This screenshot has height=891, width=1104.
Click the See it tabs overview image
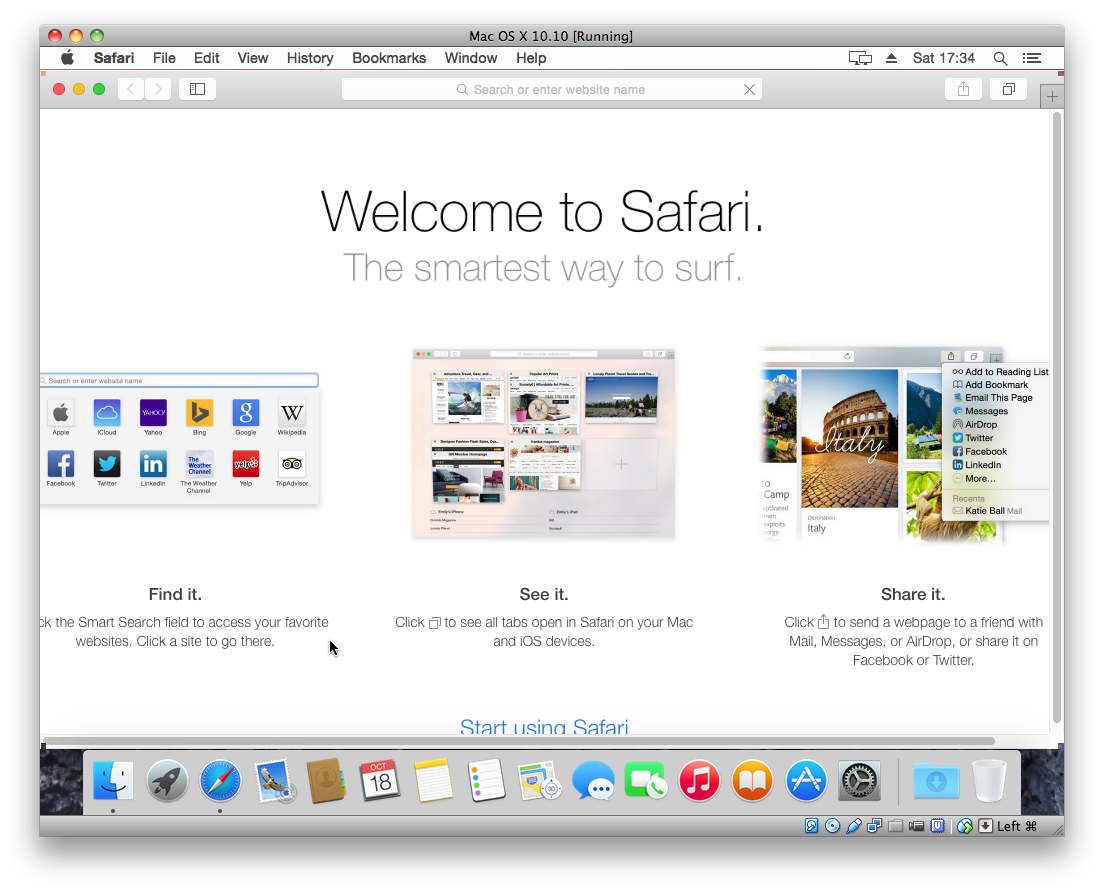tap(544, 443)
